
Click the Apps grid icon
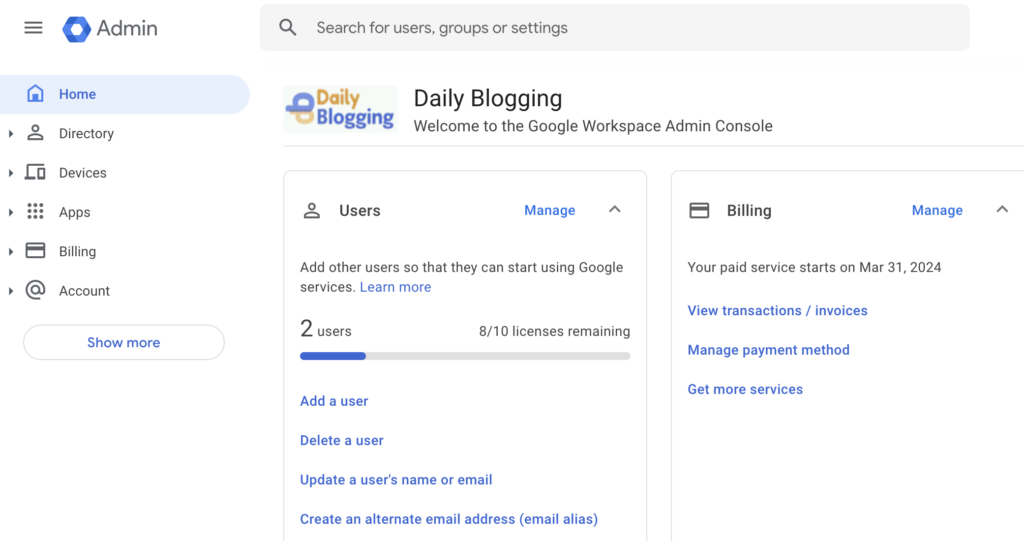(x=35, y=212)
